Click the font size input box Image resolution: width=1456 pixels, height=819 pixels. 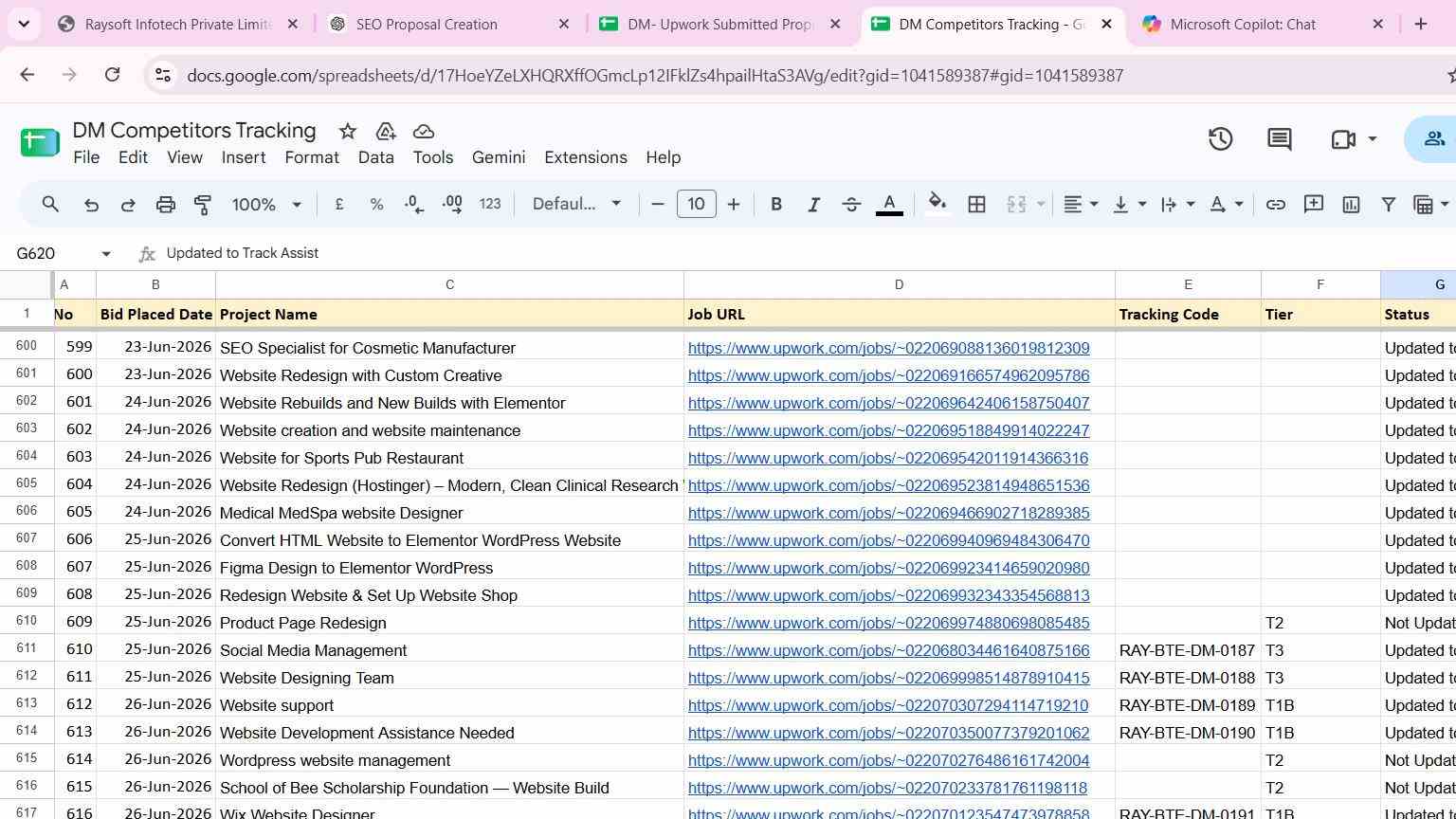click(x=696, y=205)
